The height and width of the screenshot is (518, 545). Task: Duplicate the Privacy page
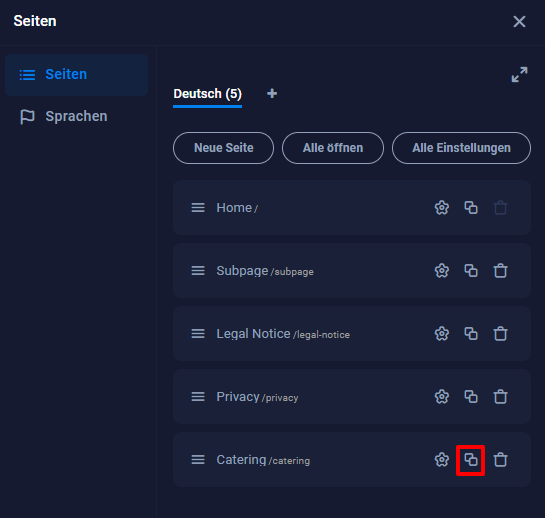click(x=471, y=397)
